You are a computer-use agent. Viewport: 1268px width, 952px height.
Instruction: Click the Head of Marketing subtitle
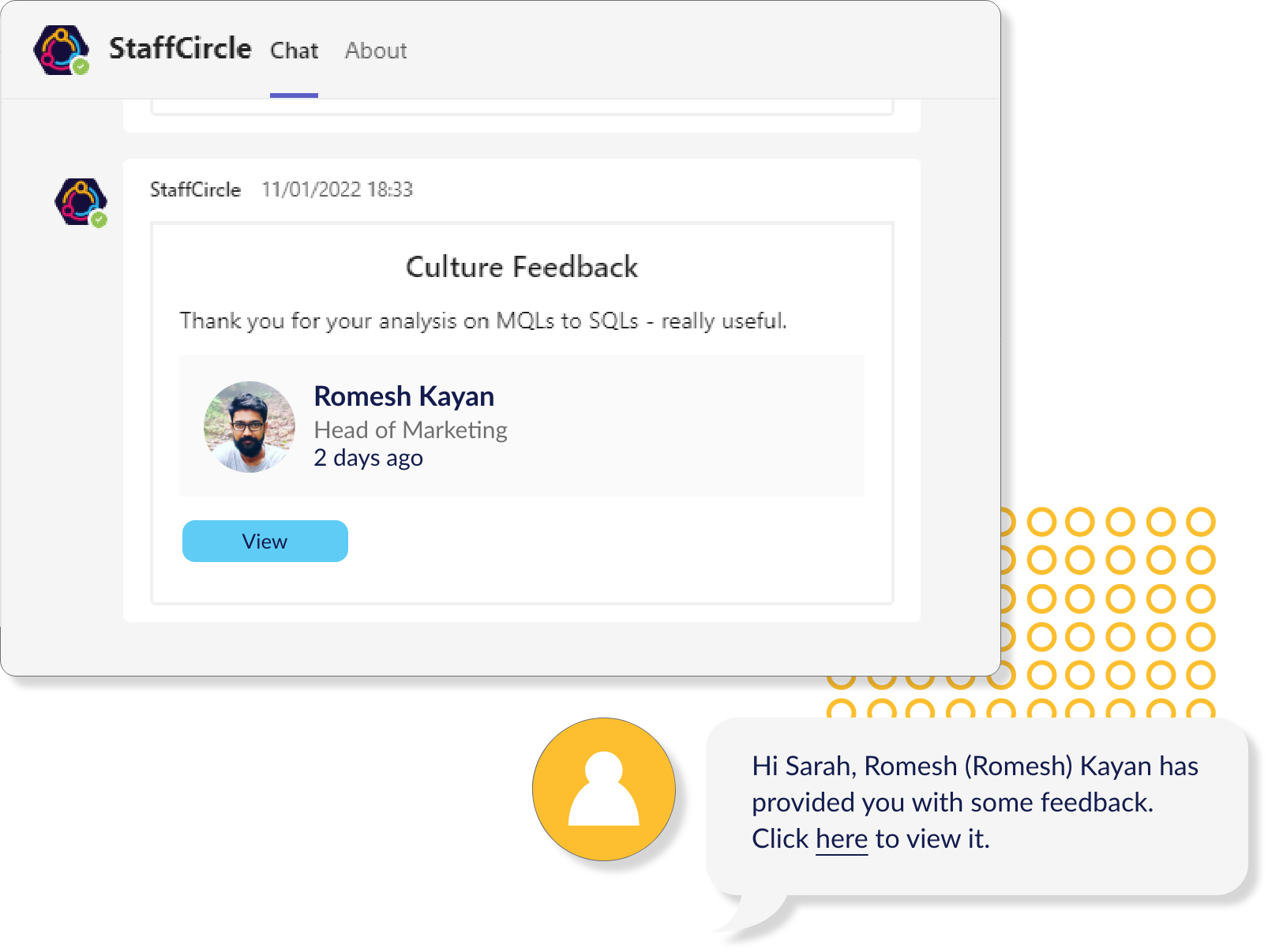[411, 430]
